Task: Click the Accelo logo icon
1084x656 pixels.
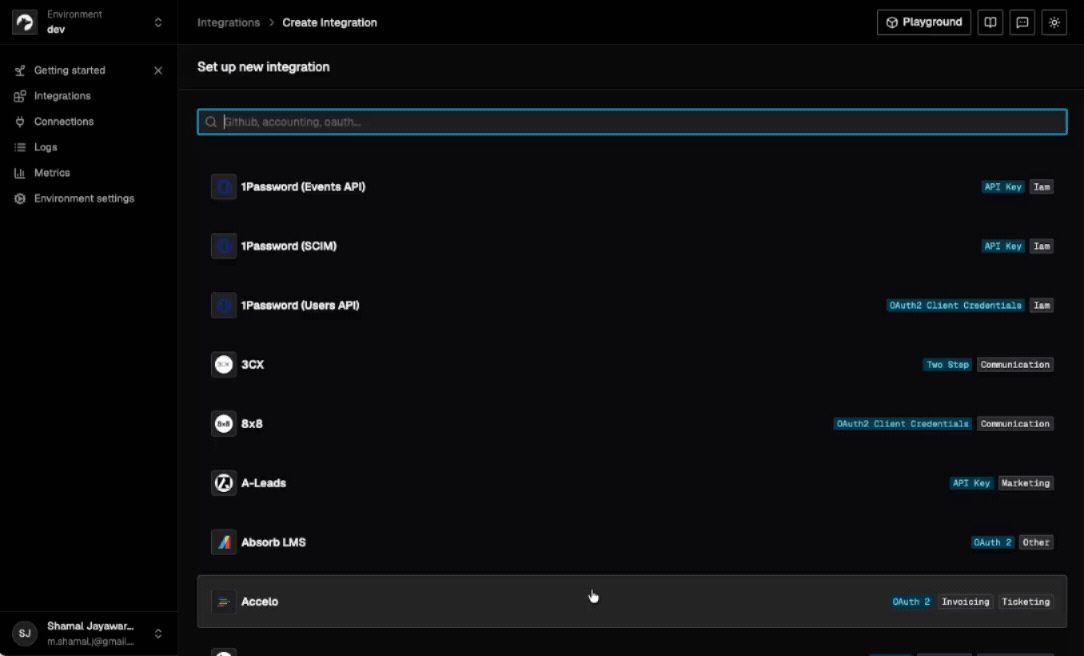Action: click(224, 601)
